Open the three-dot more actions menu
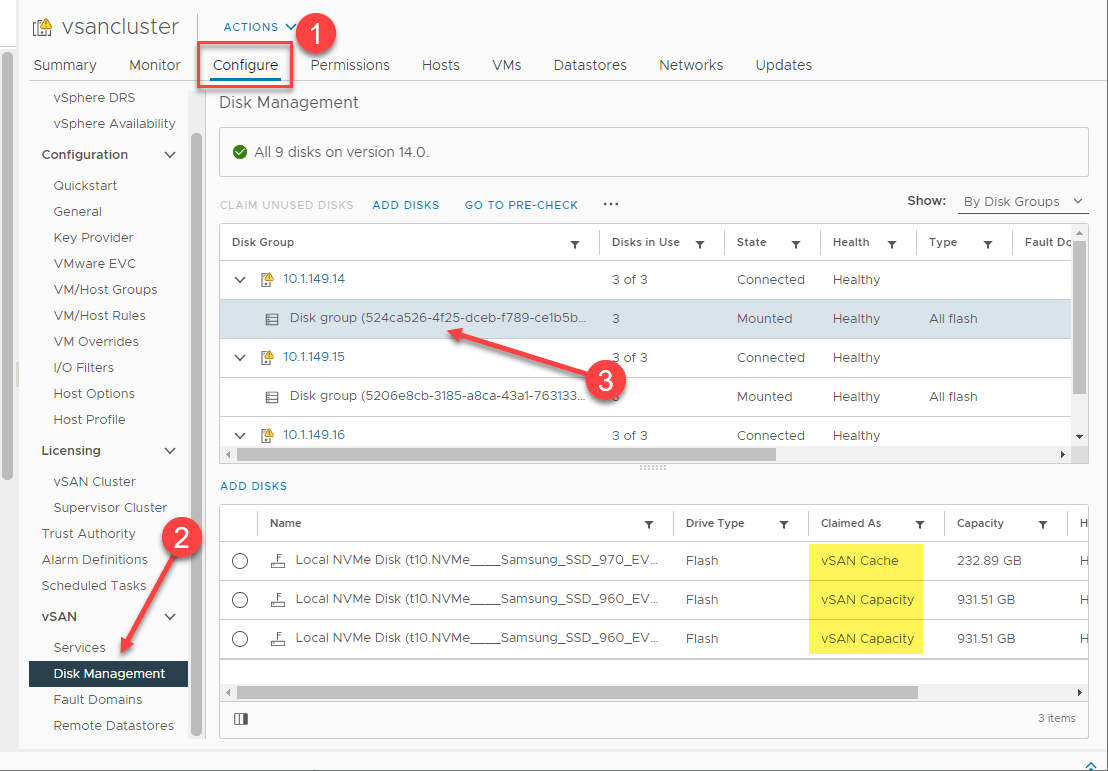 pos(611,205)
